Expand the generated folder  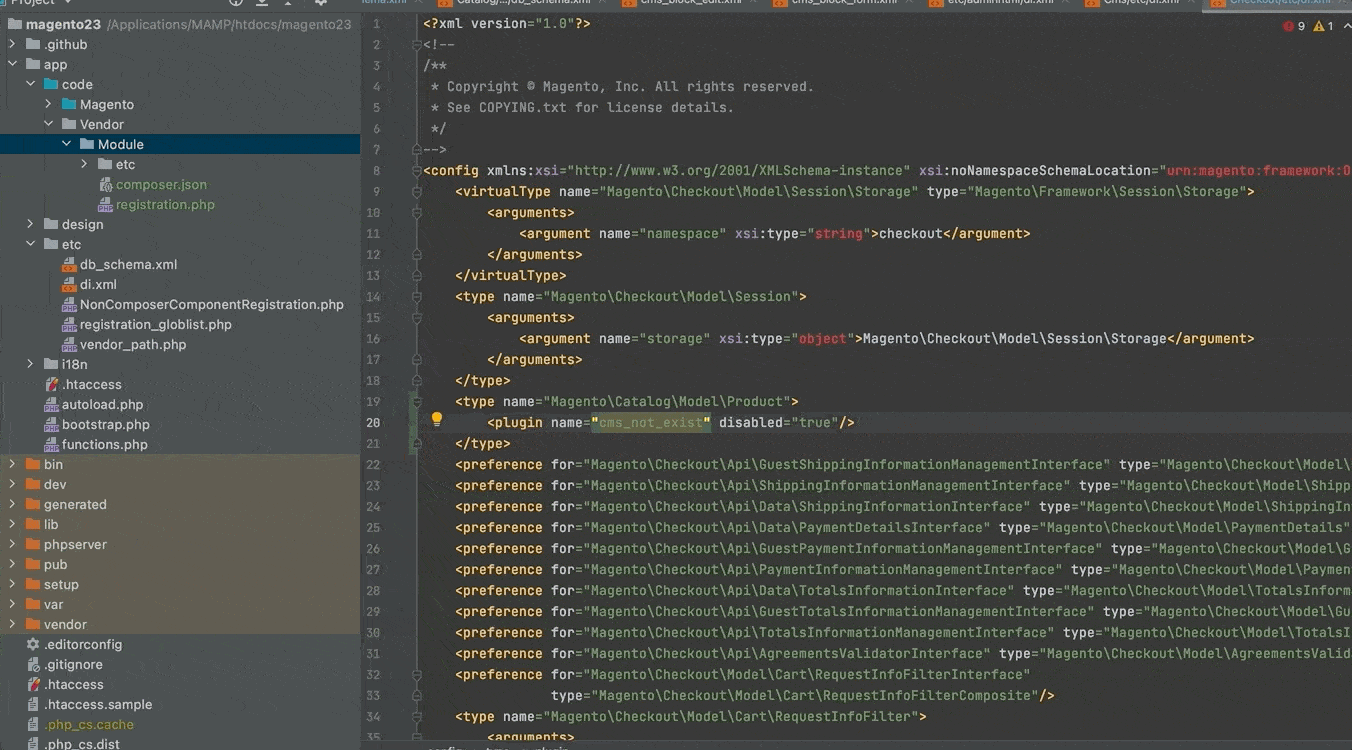pos(12,504)
